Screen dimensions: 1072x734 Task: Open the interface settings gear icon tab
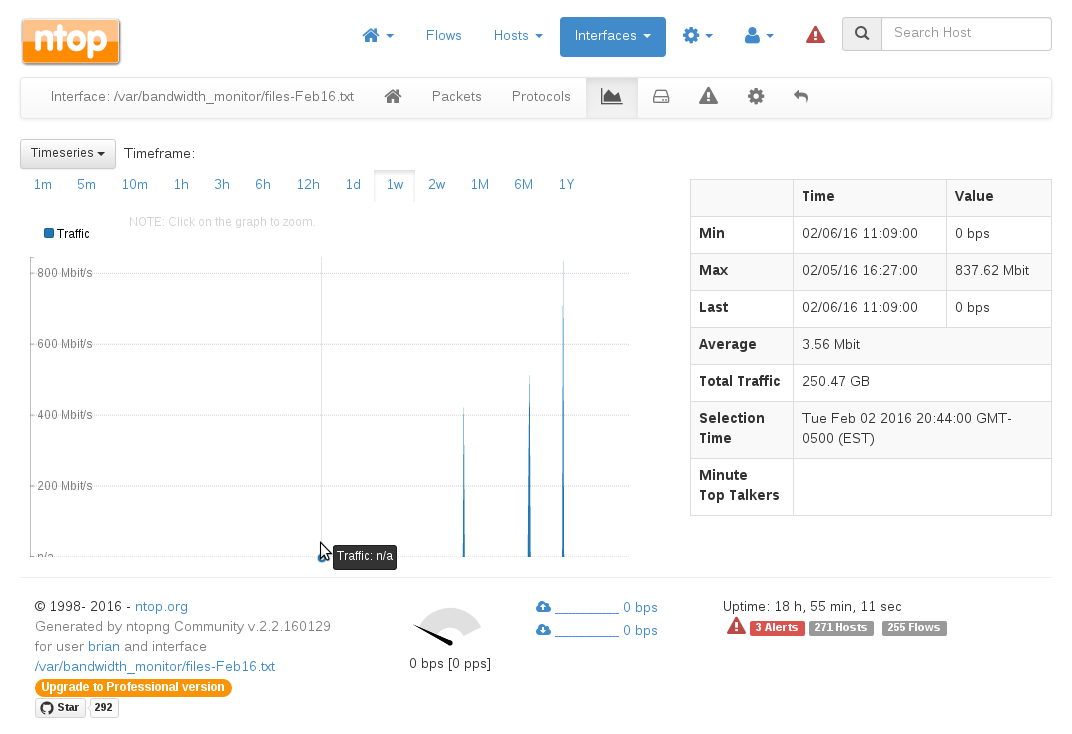click(756, 97)
